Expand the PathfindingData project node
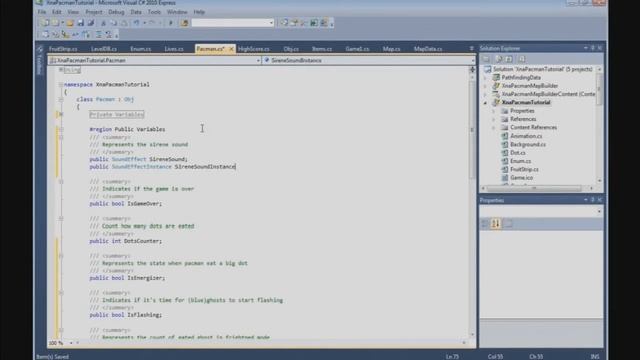 tap(485, 78)
